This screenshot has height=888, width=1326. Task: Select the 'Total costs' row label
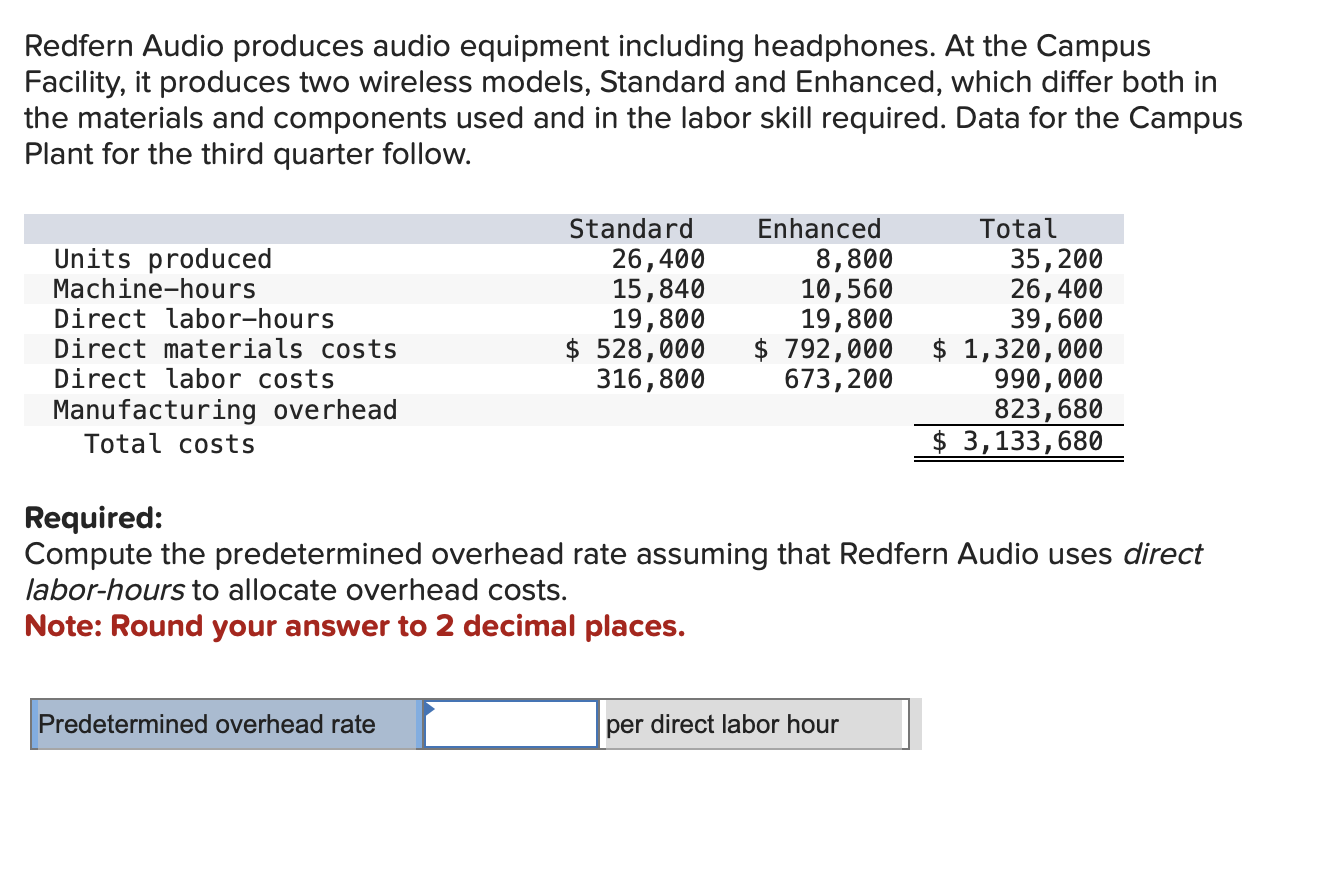170,444
